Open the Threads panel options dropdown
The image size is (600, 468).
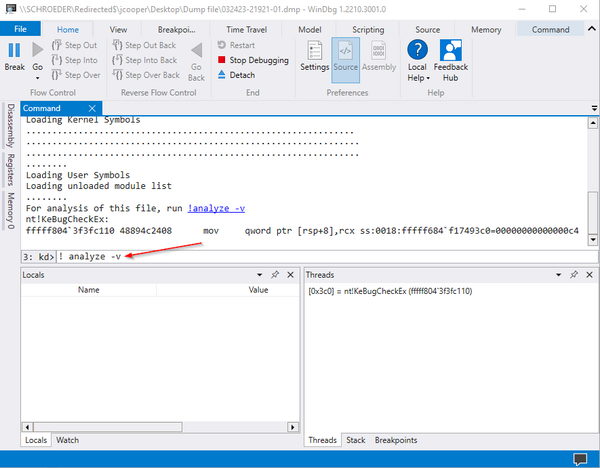tap(558, 275)
